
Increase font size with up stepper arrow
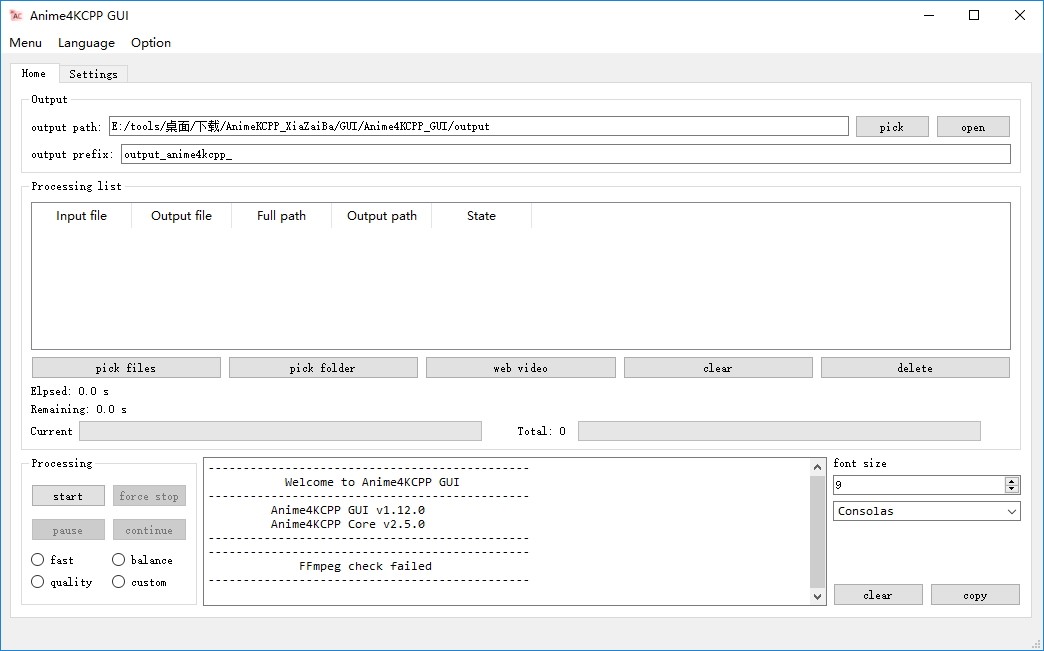[x=1012, y=481]
